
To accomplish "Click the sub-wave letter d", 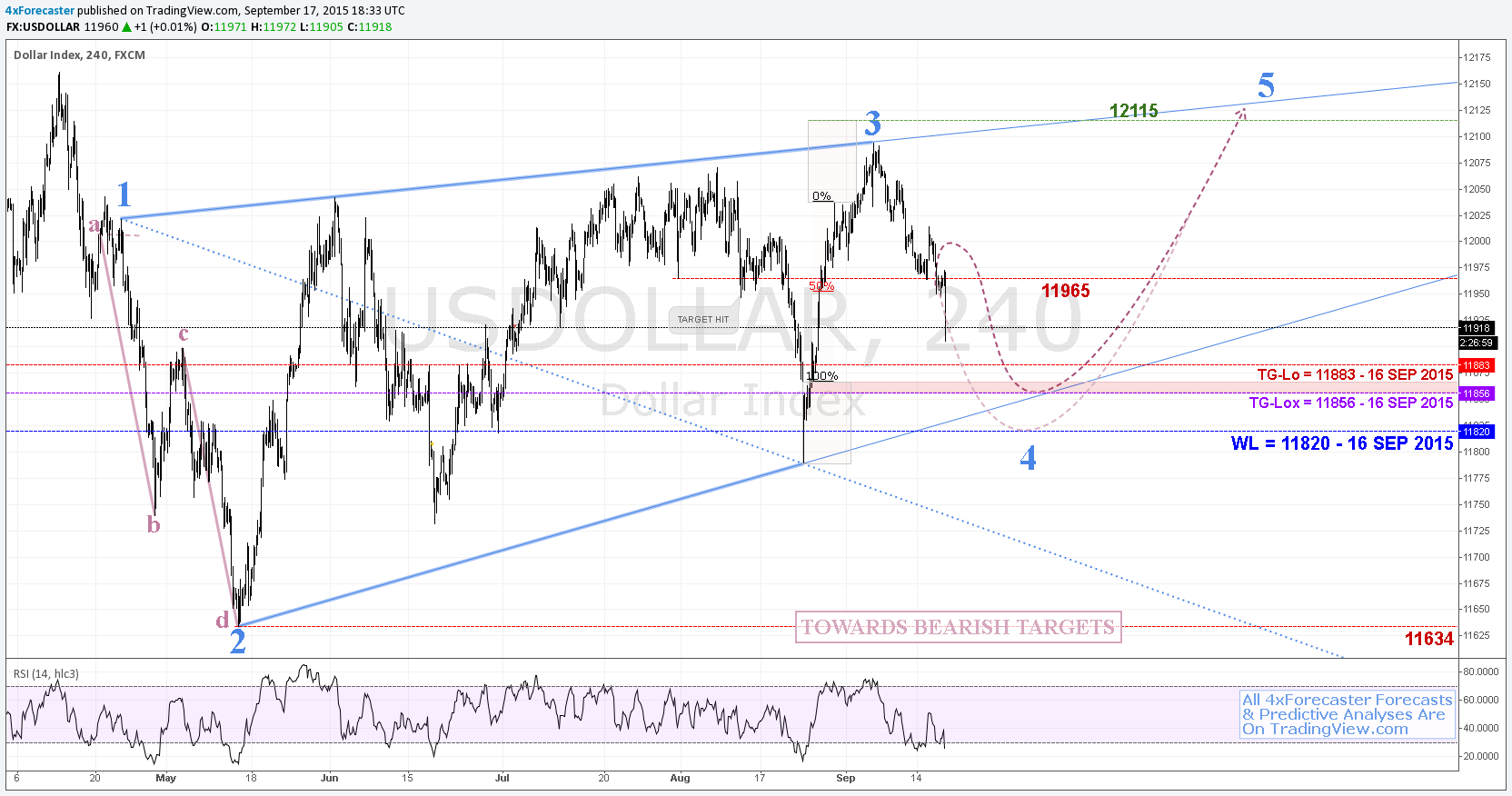I will tap(222, 620).
